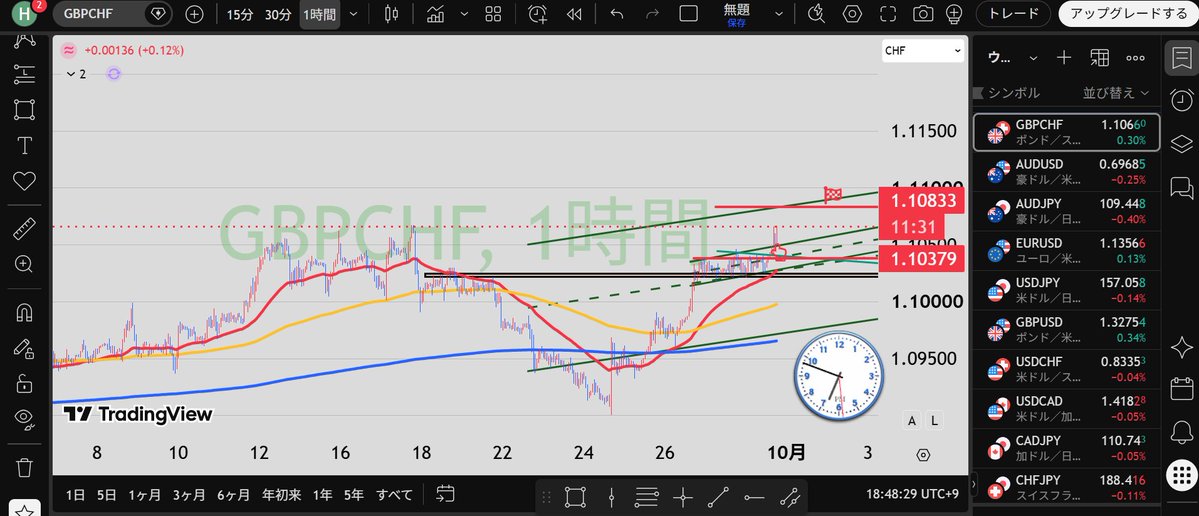Set the date range to 1日
1199x516 pixels.
click(x=76, y=495)
